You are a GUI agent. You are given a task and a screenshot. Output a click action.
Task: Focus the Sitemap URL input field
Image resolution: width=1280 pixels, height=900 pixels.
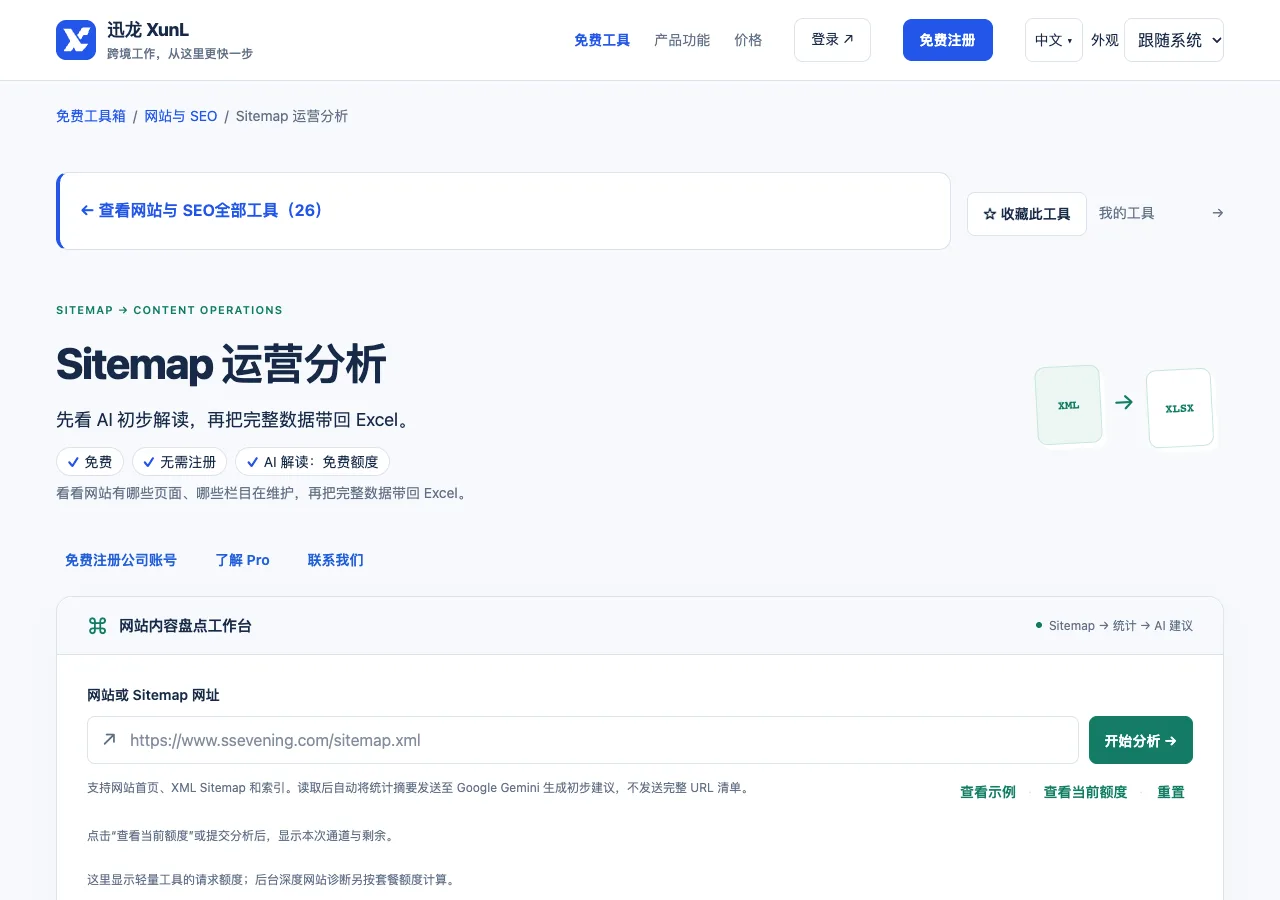583,740
